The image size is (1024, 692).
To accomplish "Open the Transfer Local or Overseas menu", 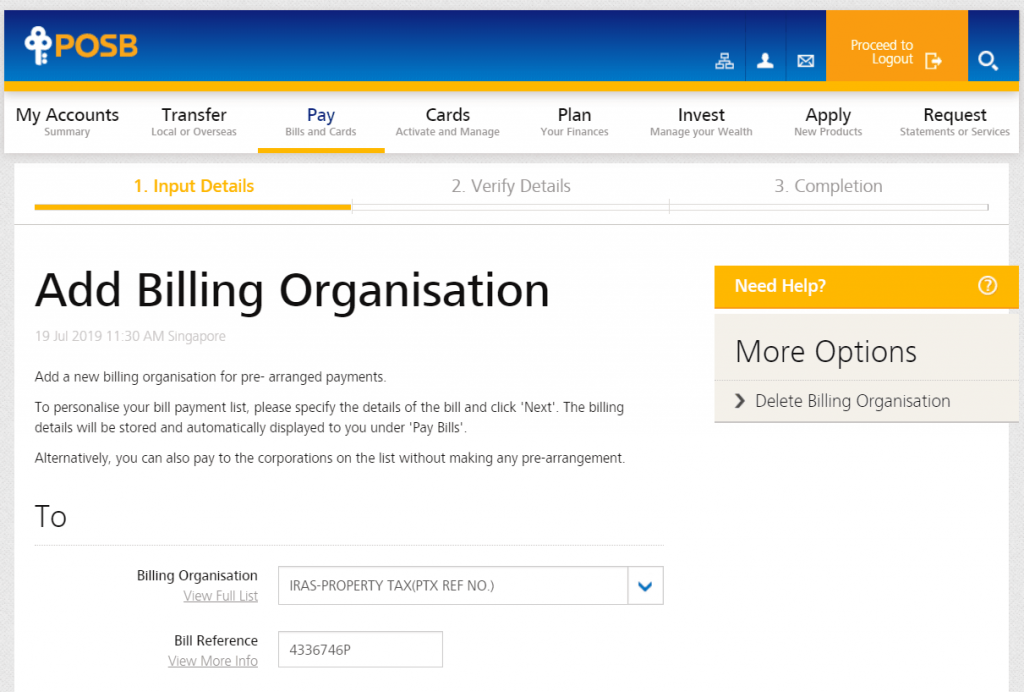I will click(x=194, y=122).
